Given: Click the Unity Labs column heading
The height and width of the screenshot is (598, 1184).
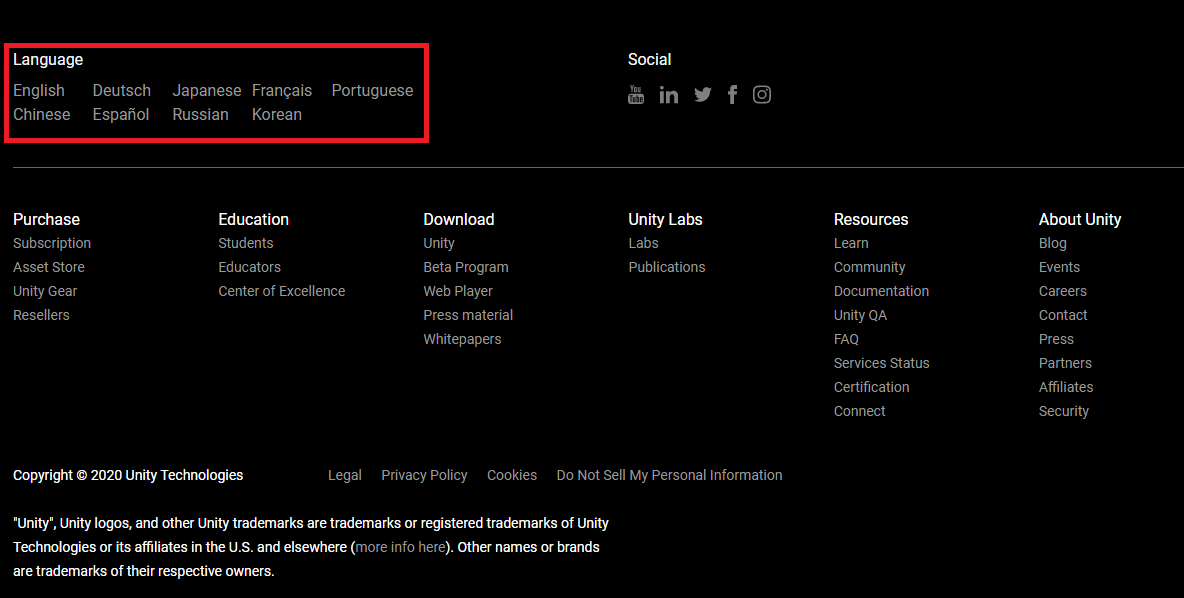Looking at the screenshot, I should [665, 220].
